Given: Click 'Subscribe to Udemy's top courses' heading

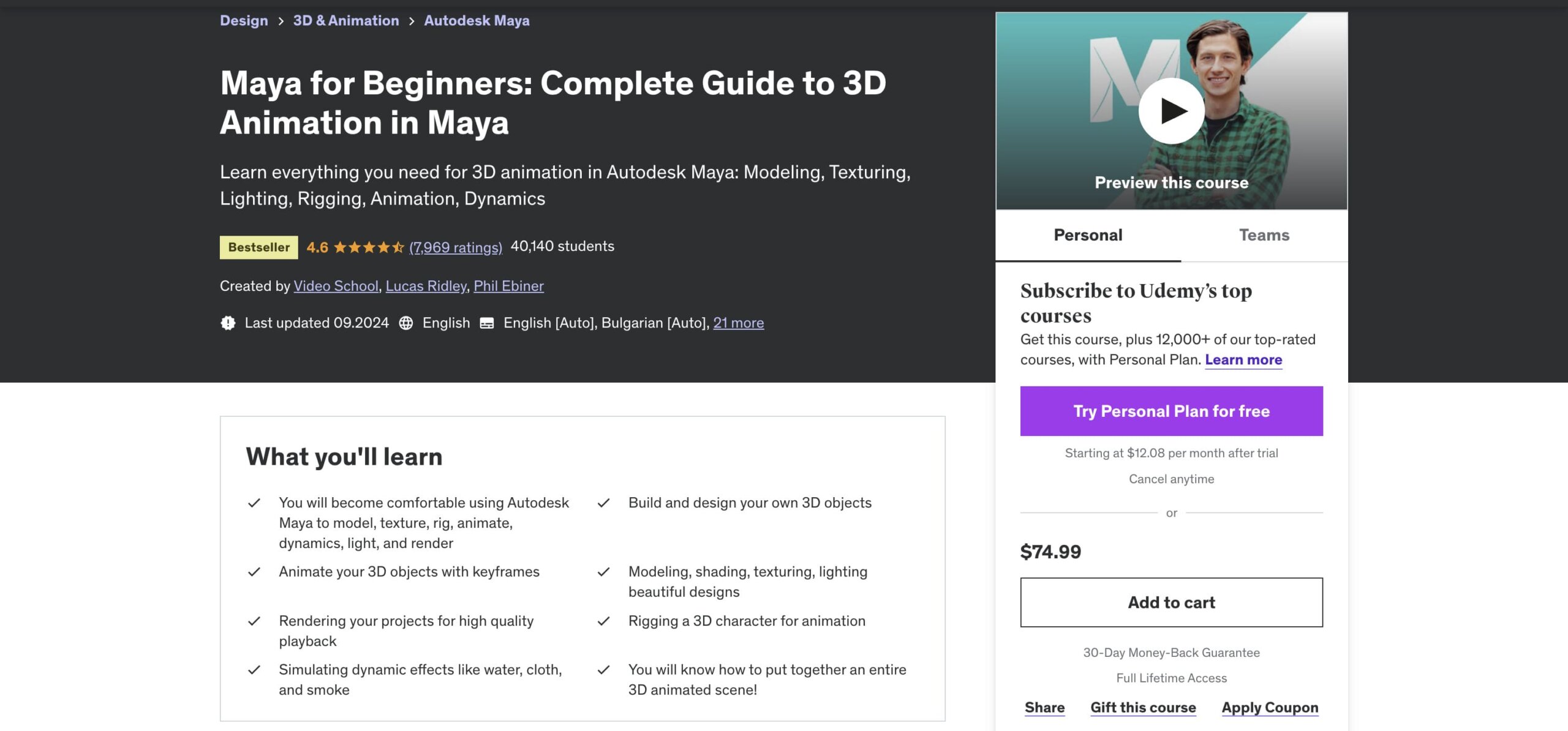Looking at the screenshot, I should [1136, 303].
